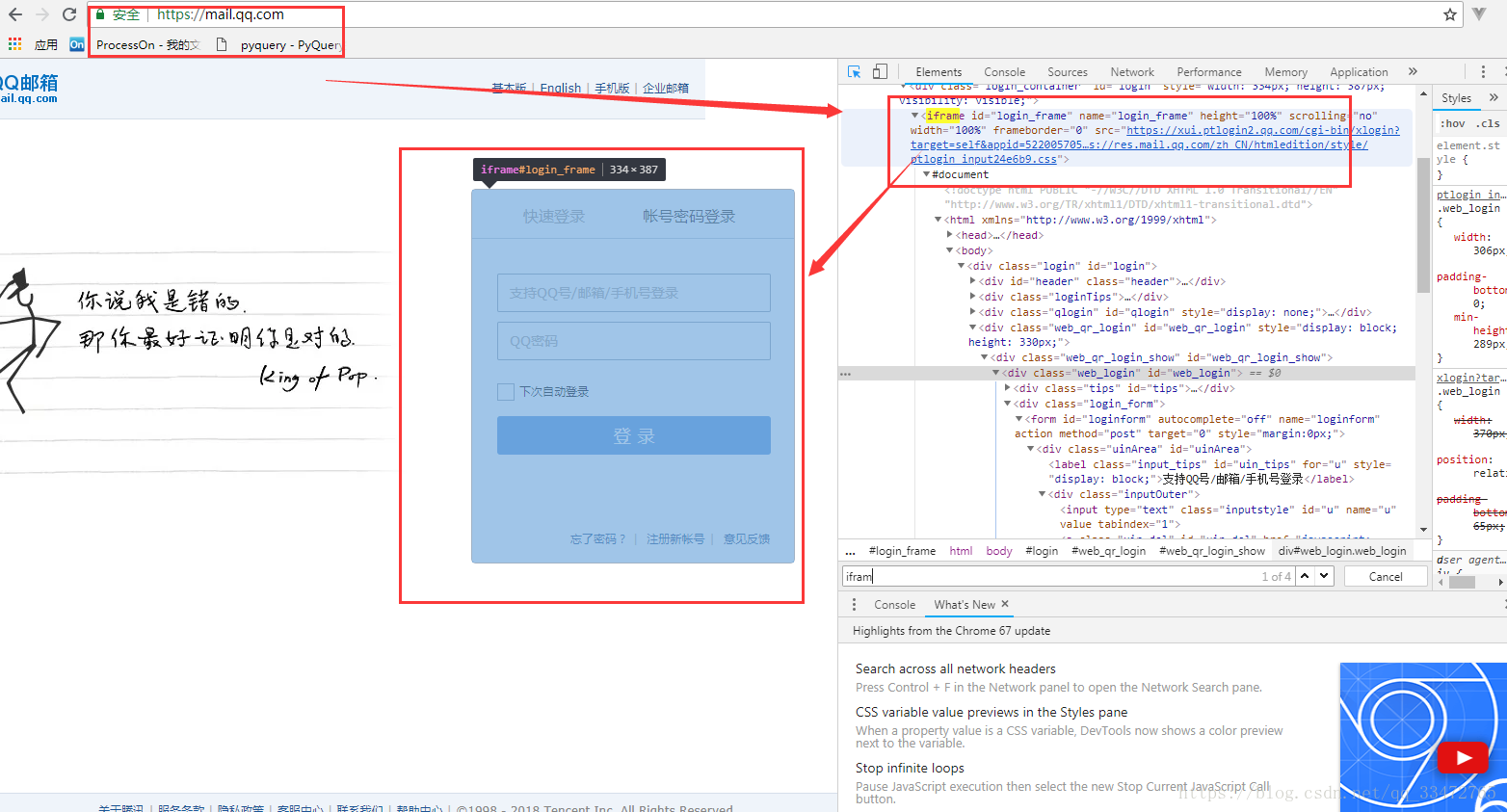Toggle the :hov element state button
The height and width of the screenshot is (812, 1507).
pos(1453,123)
